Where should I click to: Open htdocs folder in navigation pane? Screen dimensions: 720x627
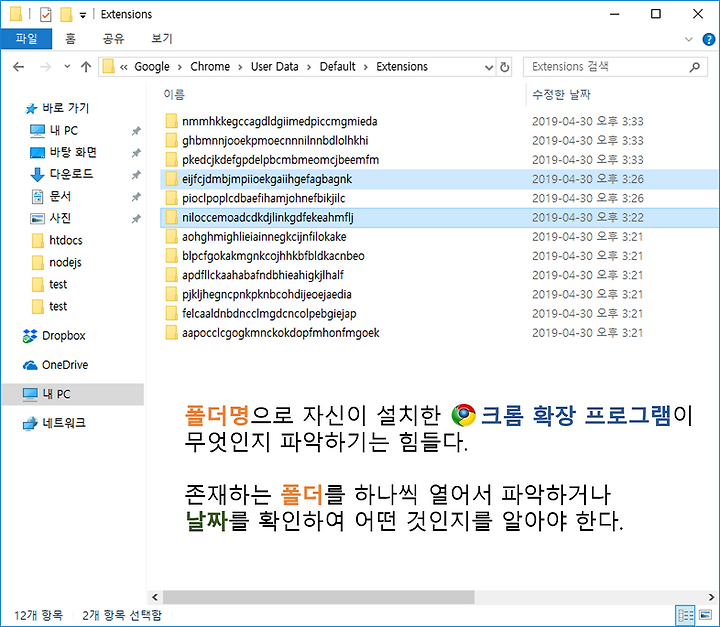(66, 240)
